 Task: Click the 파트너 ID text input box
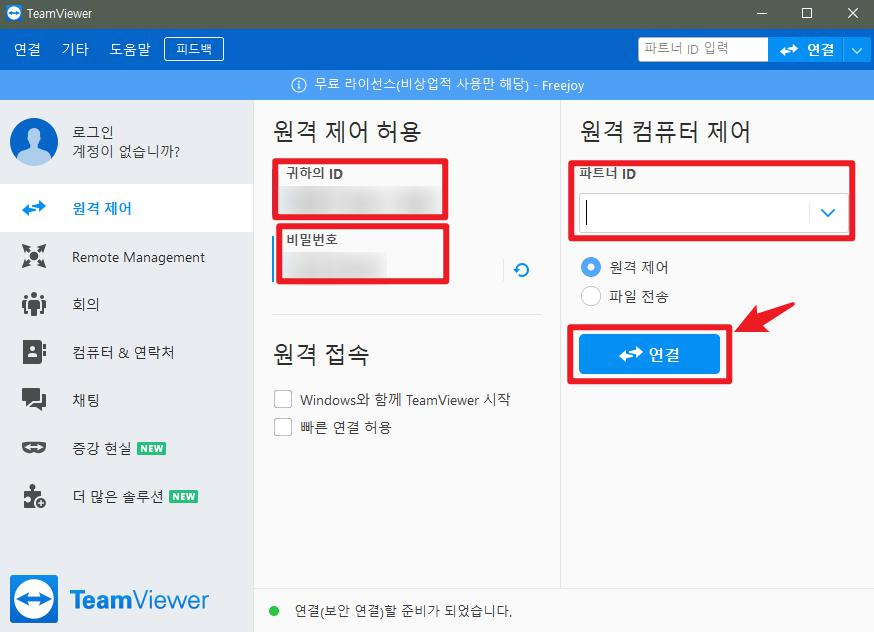pyautogui.click(x=695, y=213)
